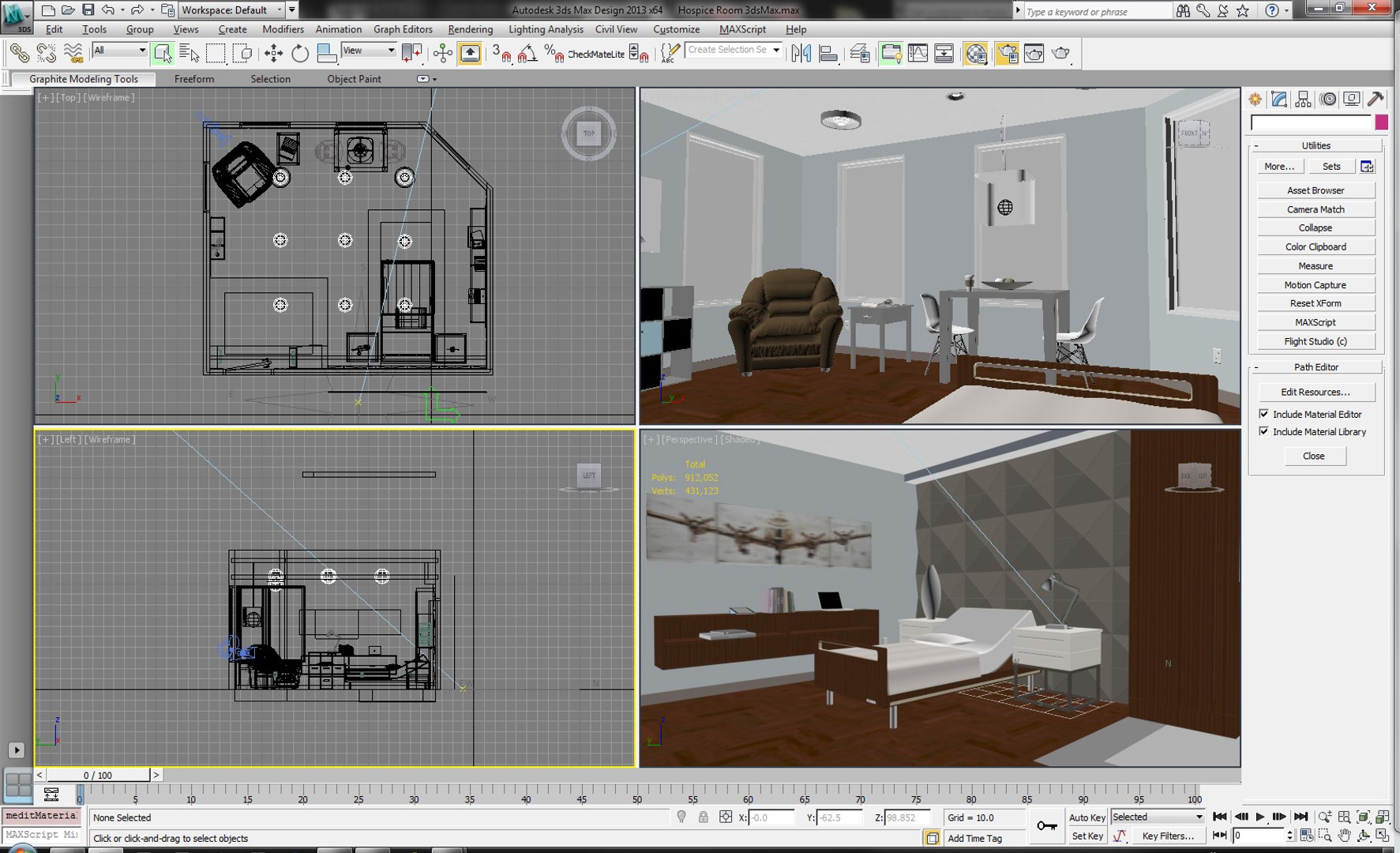Screen dimensions: 1400x853
Task: Activate the Select Object tool
Action: 163,54
